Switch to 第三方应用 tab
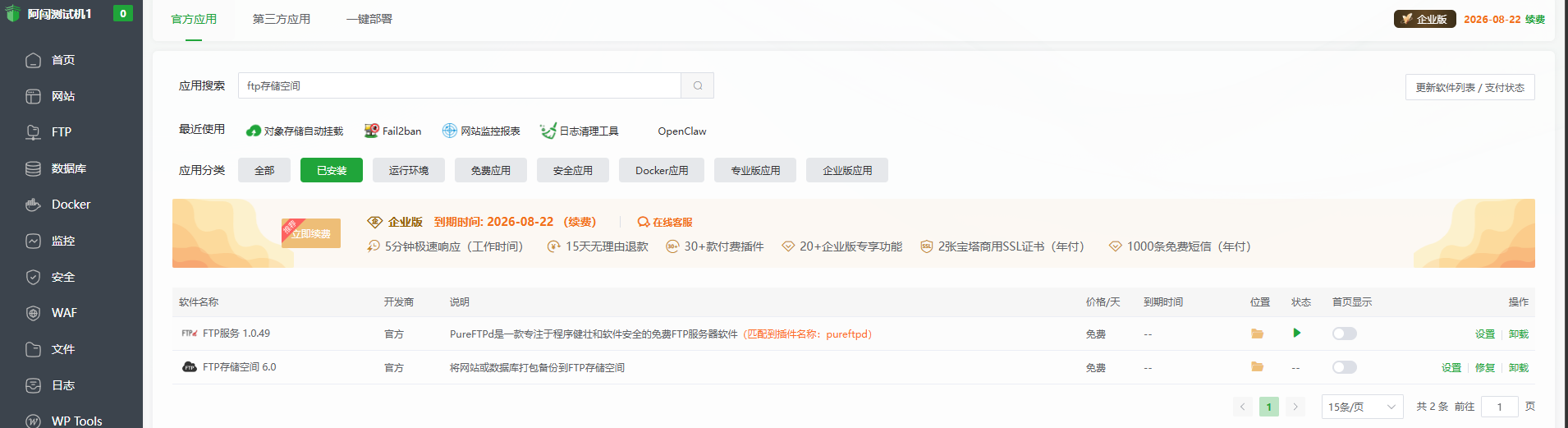The image size is (1568, 428). tap(281, 19)
